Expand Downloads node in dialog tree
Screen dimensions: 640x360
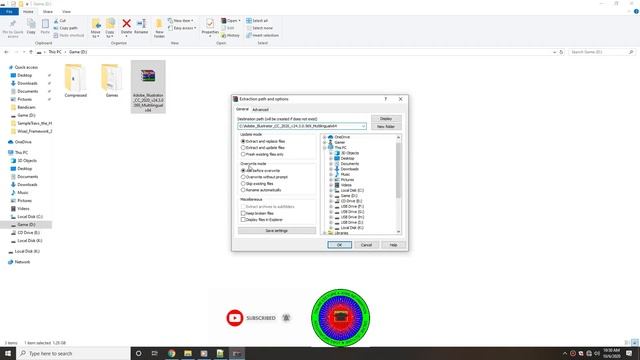click(331, 169)
